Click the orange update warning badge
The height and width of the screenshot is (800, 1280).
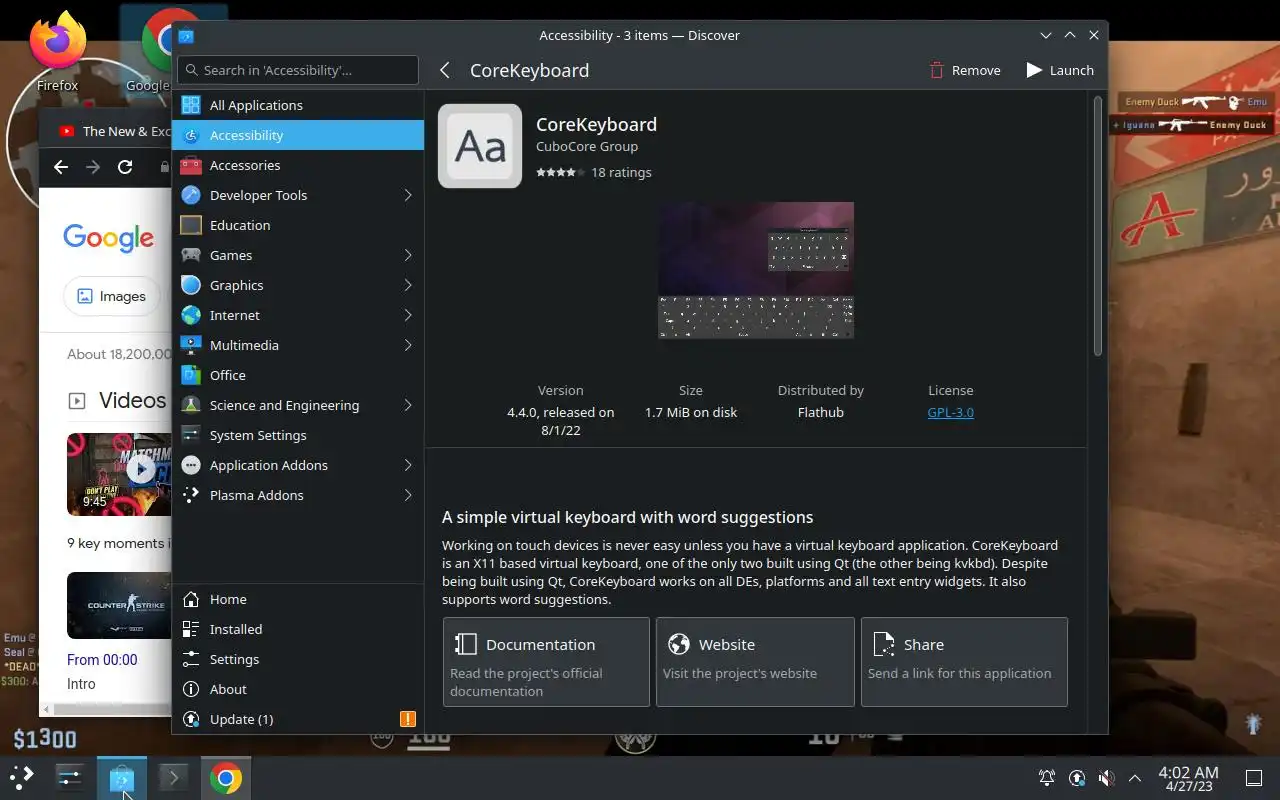point(407,719)
